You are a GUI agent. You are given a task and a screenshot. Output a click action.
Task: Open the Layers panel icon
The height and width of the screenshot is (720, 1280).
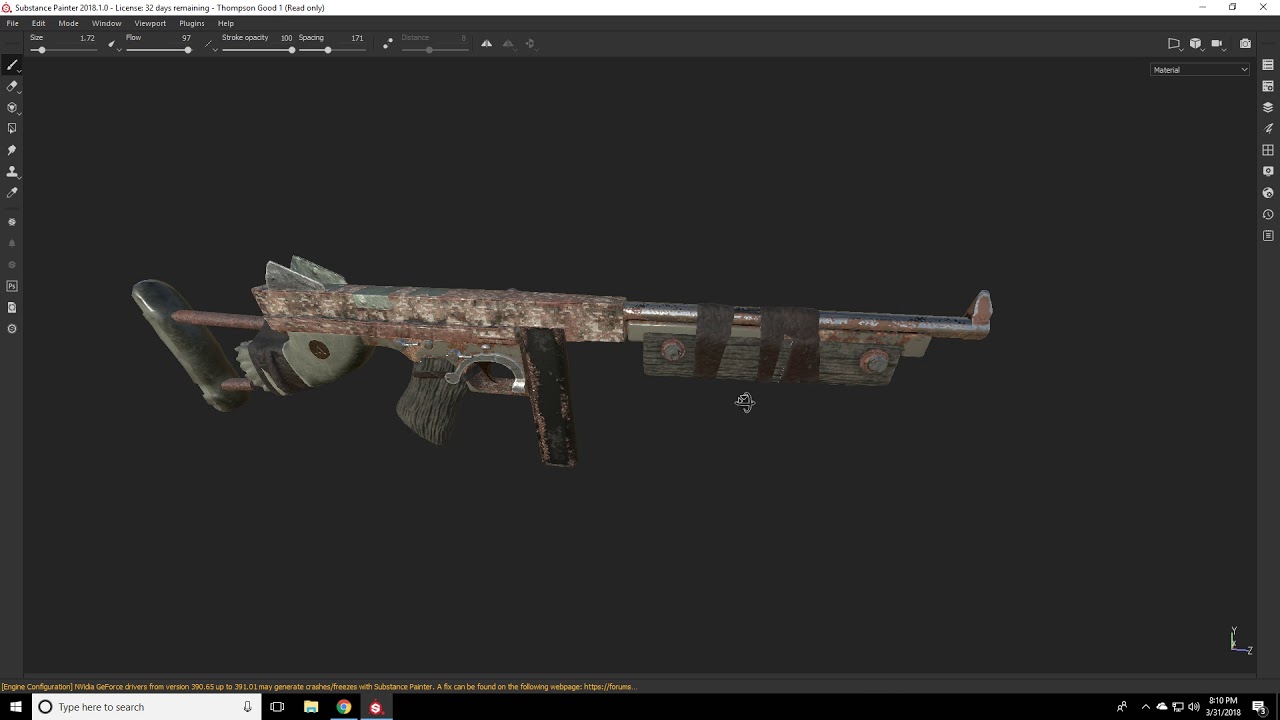(1268, 107)
